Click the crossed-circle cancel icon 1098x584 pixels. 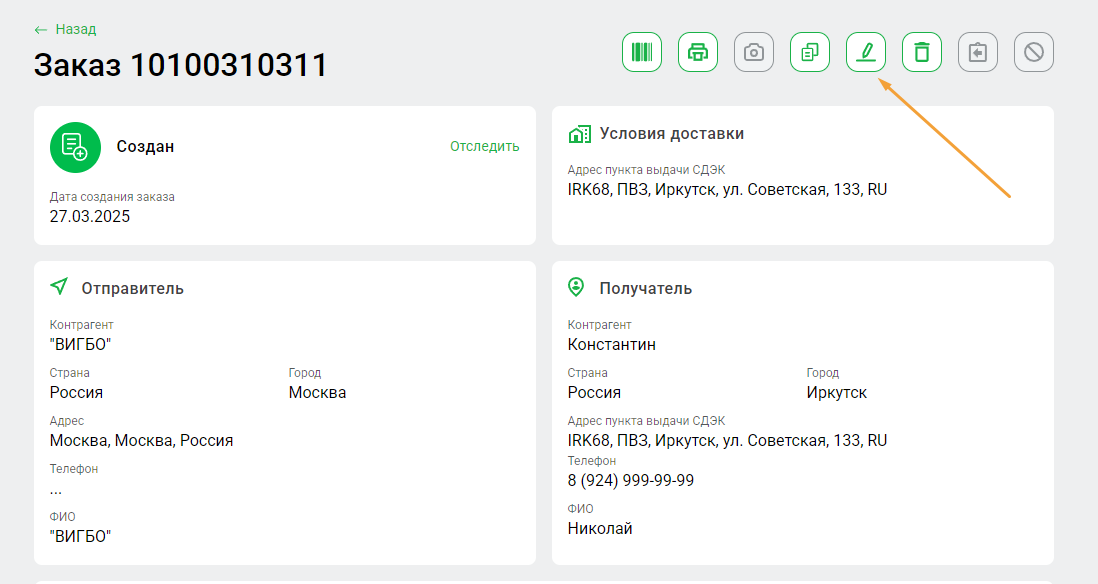pyautogui.click(x=1034, y=52)
